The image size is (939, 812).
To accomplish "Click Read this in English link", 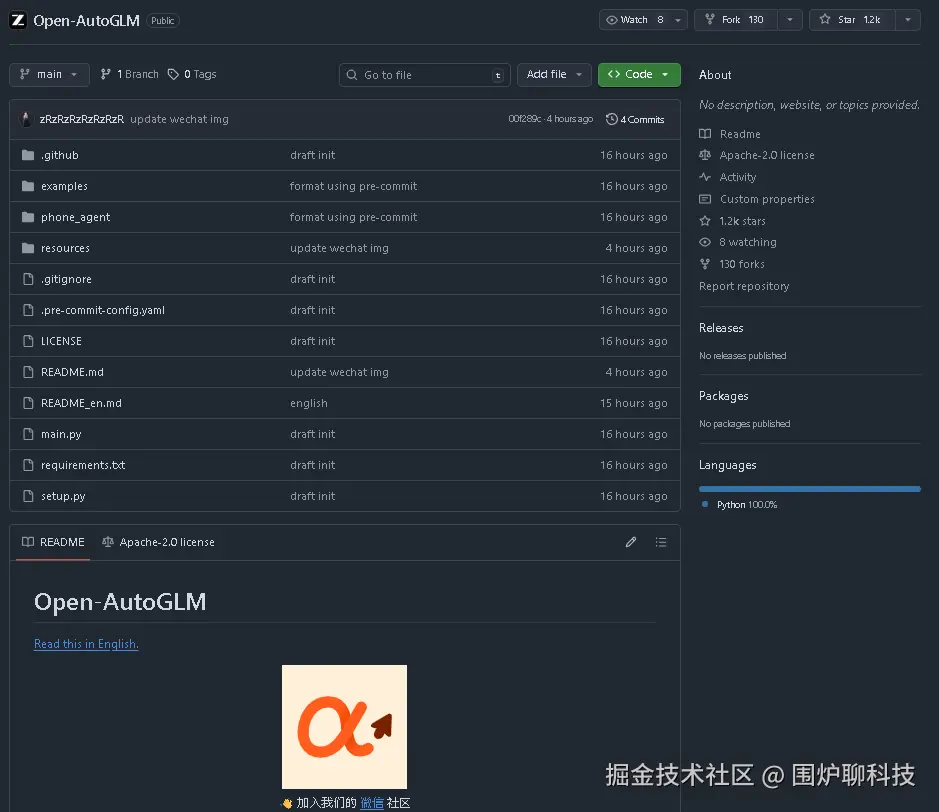I will (86, 644).
